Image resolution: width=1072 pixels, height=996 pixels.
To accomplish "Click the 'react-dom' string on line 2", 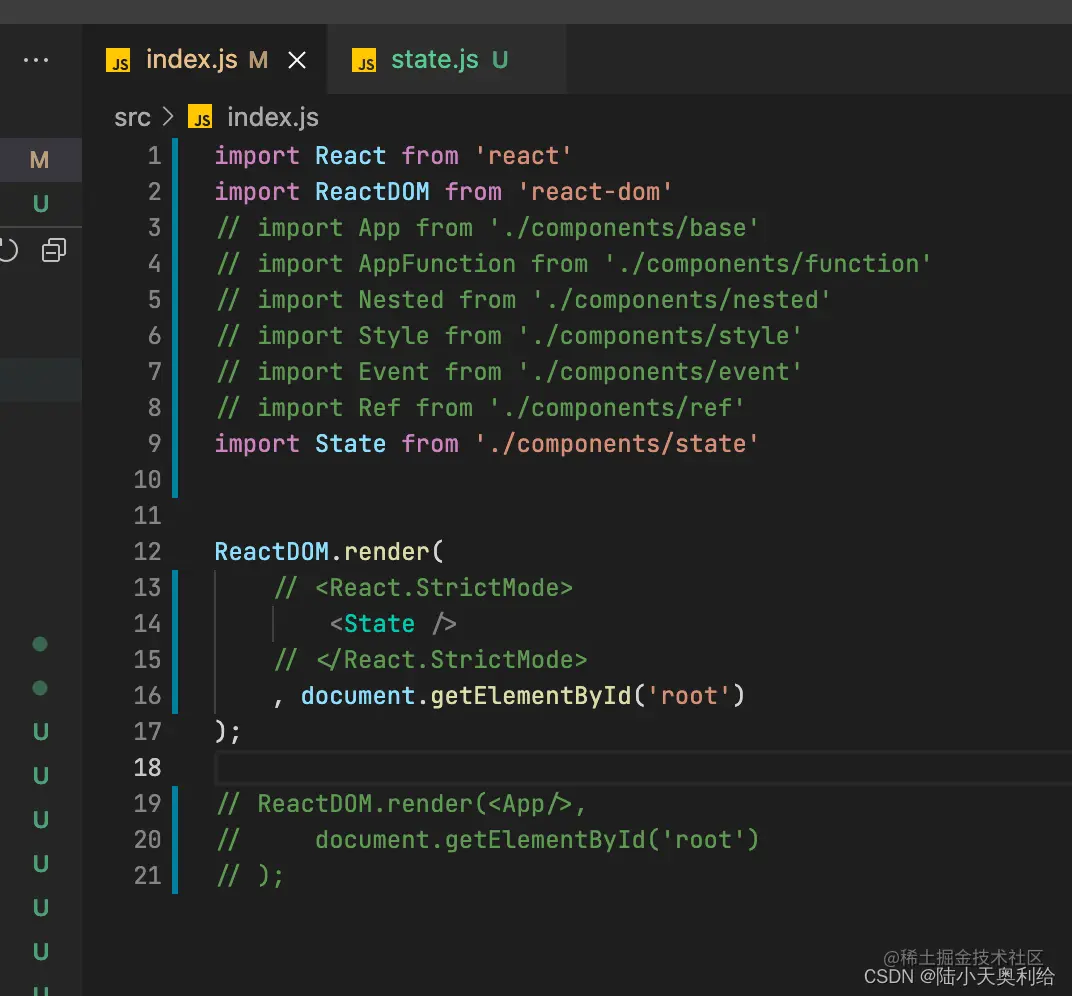I will (x=595, y=192).
